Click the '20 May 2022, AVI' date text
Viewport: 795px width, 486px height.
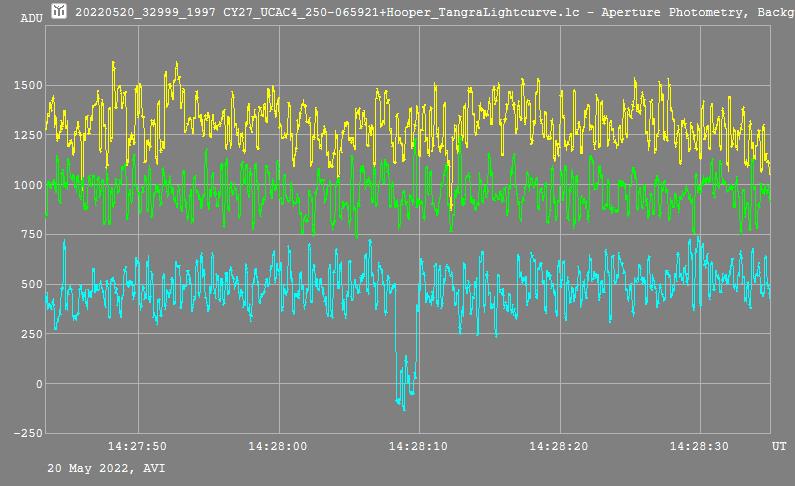(106, 468)
